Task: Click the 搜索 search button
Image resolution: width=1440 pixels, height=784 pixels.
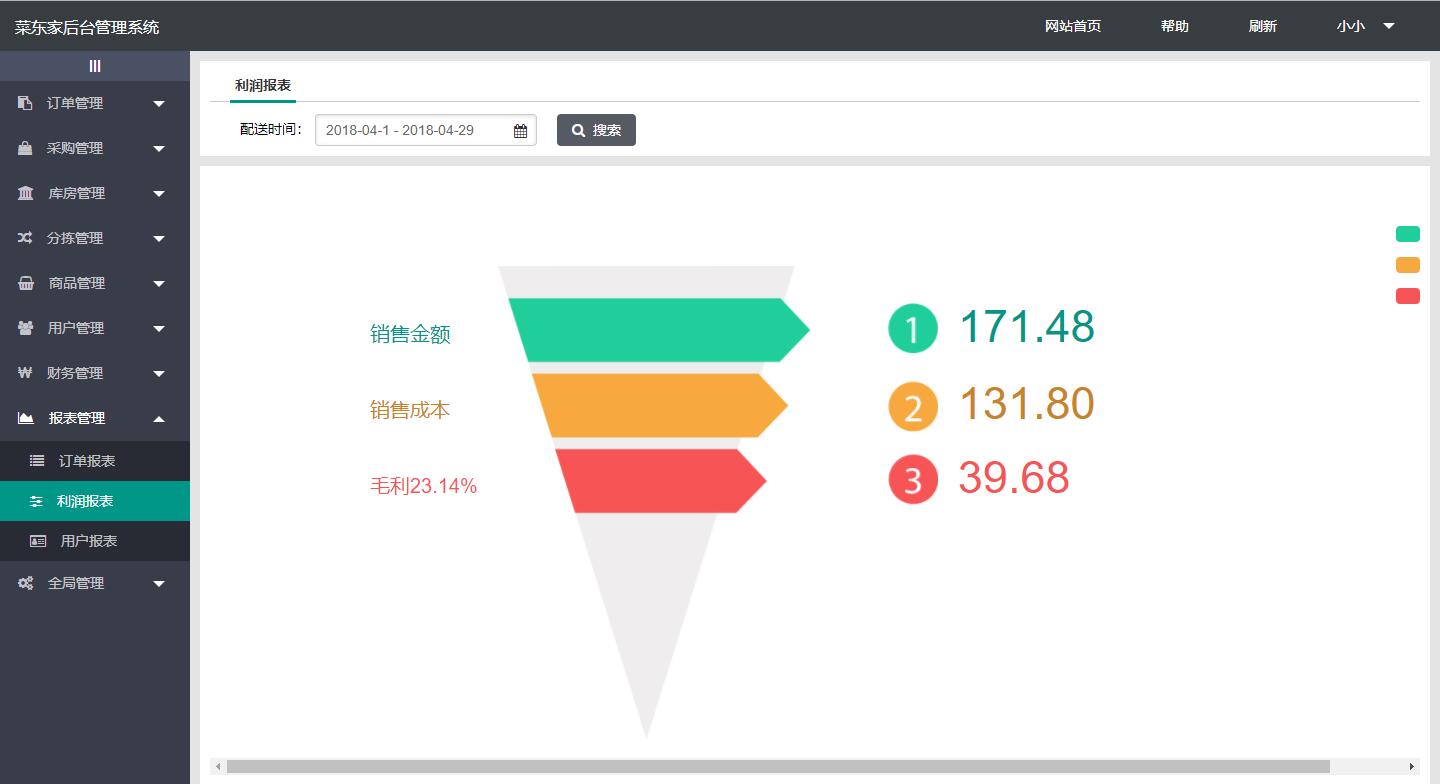Action: tap(596, 130)
